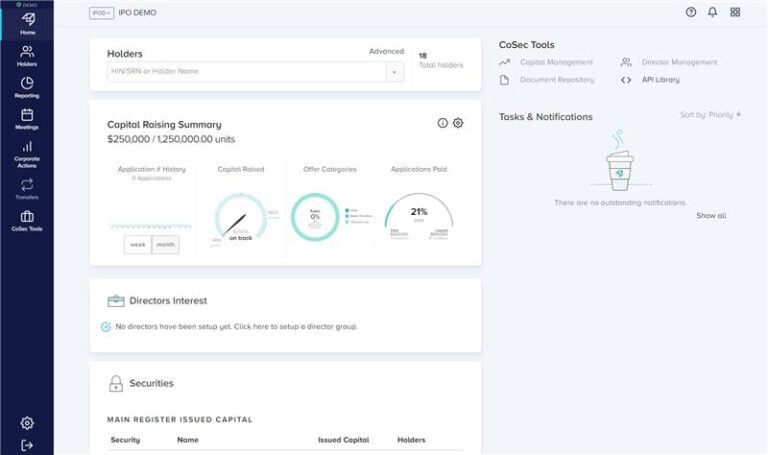Viewport: 768px width, 455px height.
Task: Open the Transfers sidebar icon
Action: (27, 188)
